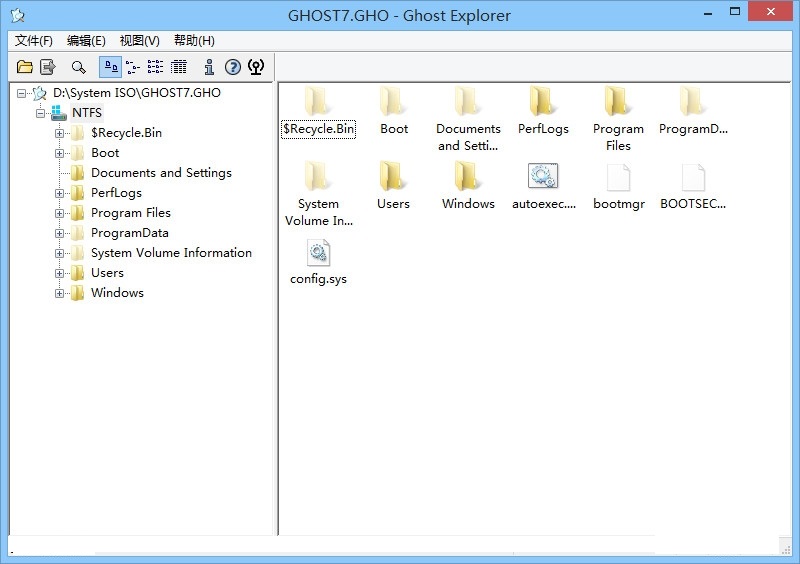Click the help question mark icon
This screenshot has height=564, width=800.
pyautogui.click(x=233, y=67)
